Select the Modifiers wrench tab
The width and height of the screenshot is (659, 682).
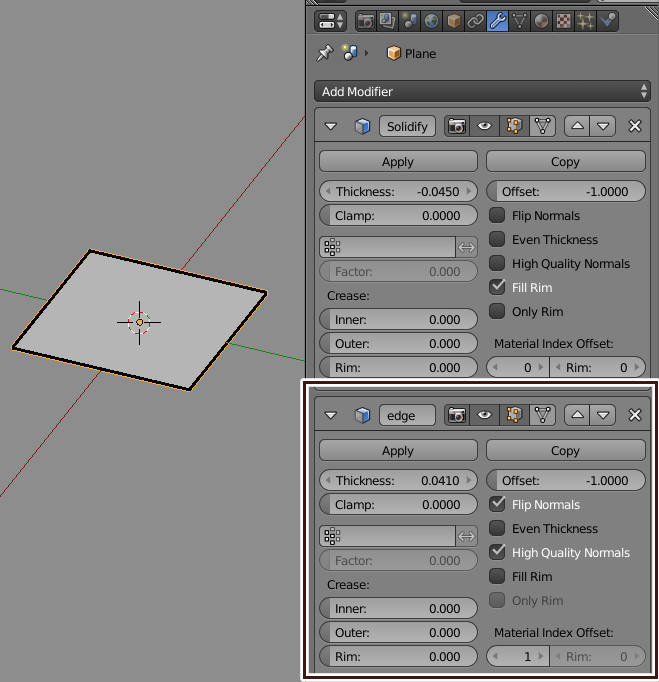[x=497, y=21]
